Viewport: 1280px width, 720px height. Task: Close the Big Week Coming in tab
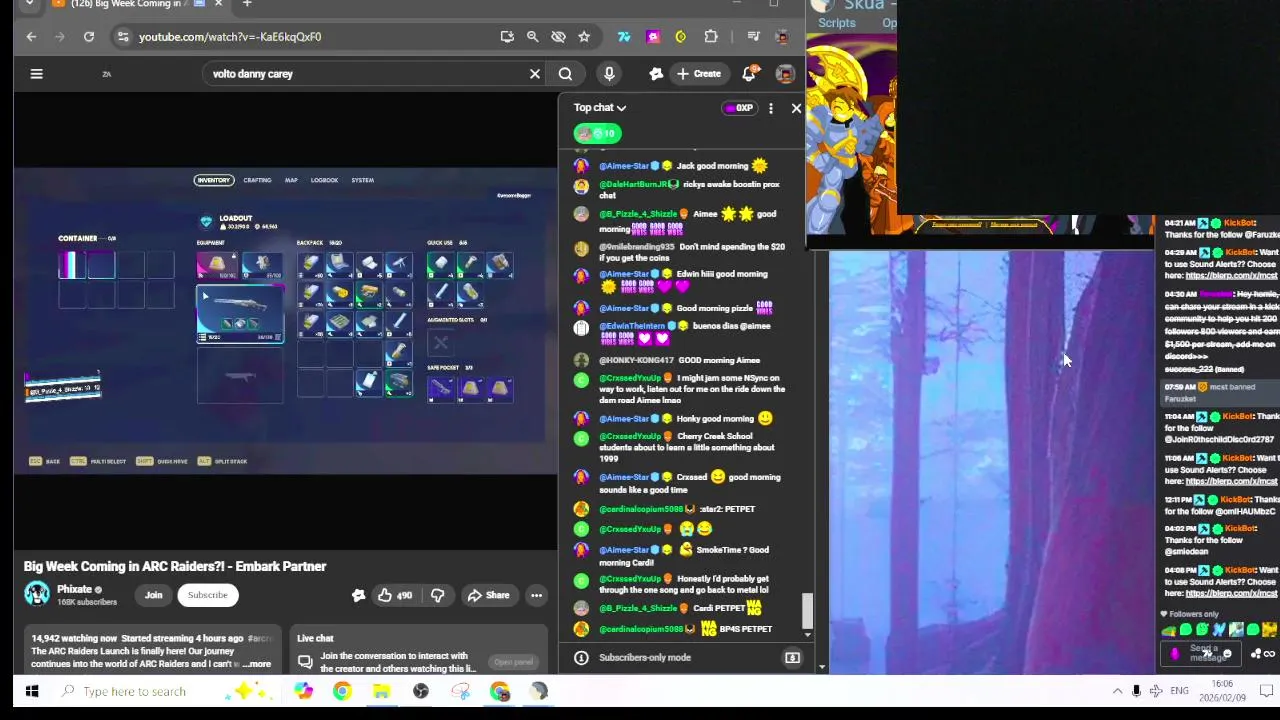tap(218, 4)
